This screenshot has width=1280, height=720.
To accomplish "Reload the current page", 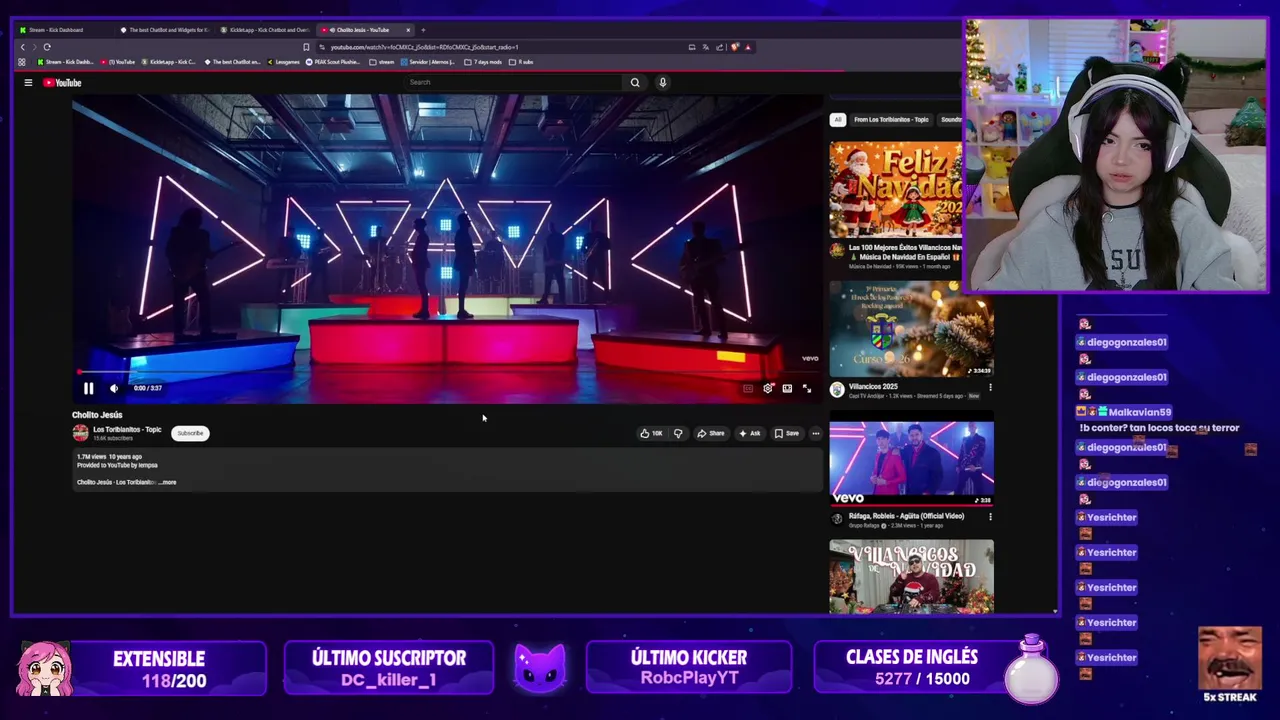I will pos(46,47).
